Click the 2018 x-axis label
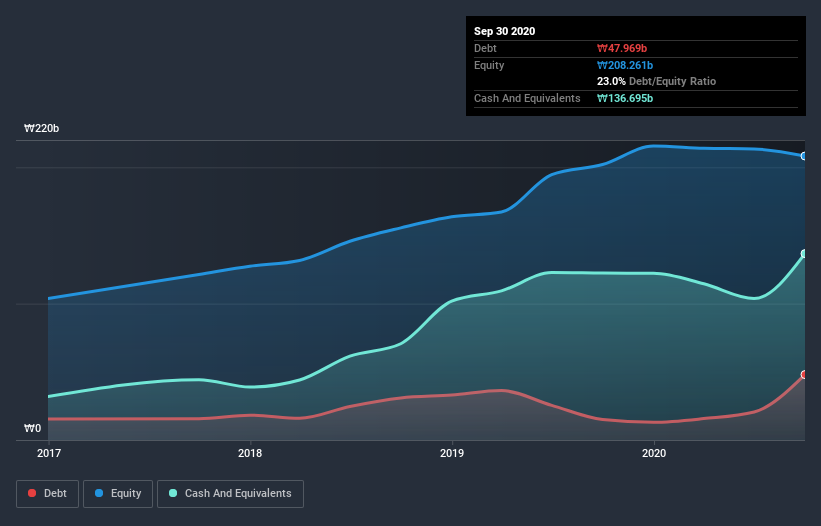The width and height of the screenshot is (821, 526). pyautogui.click(x=250, y=453)
